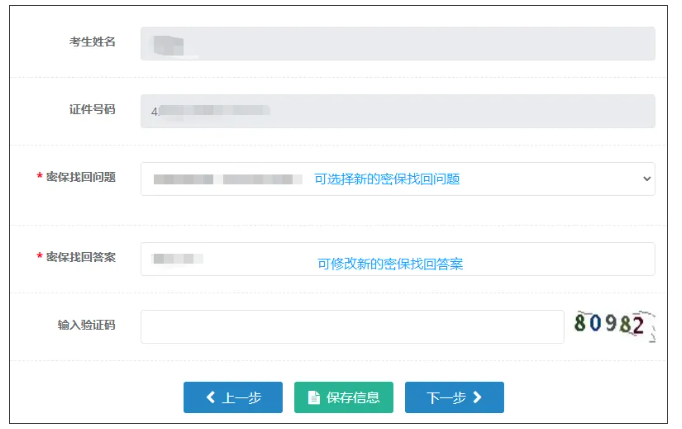Click the document icon on 保存信息
The height and width of the screenshot is (429, 682).
coord(314,397)
